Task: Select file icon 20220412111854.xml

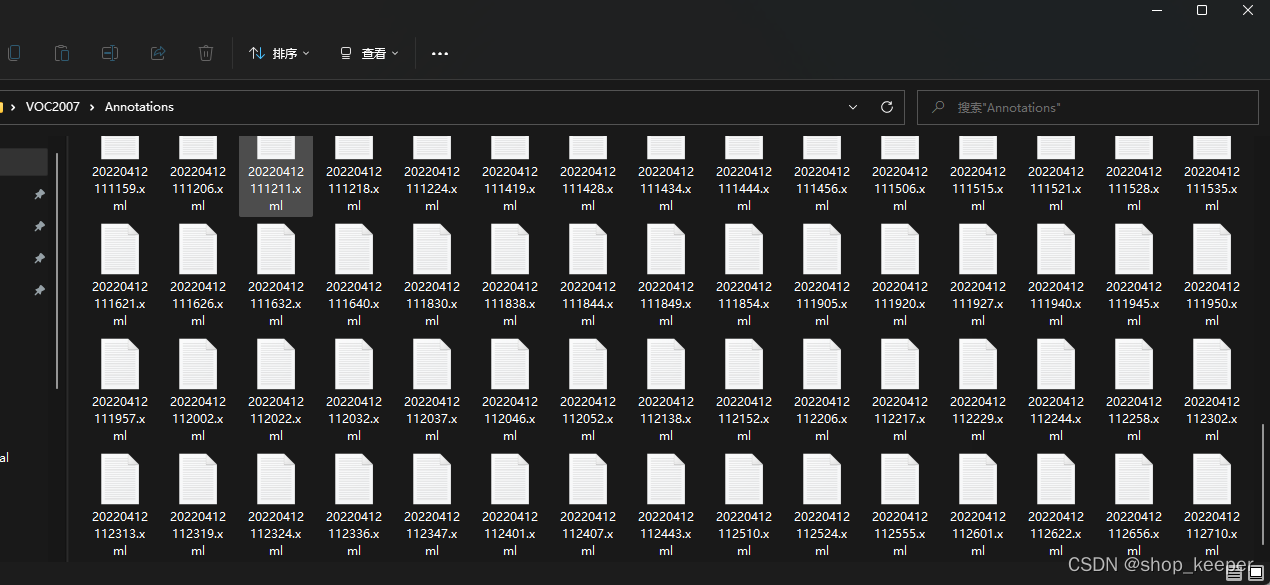Action: pyautogui.click(x=744, y=249)
